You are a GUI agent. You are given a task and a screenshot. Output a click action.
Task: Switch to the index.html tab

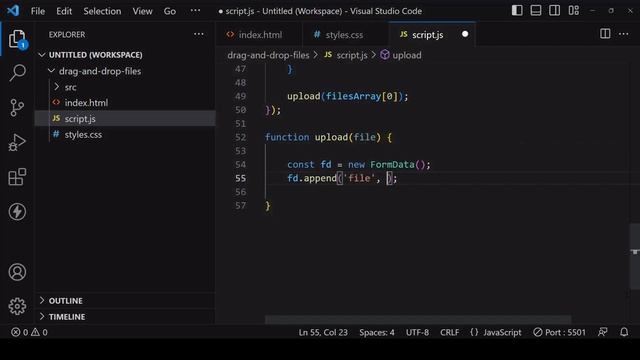pyautogui.click(x=259, y=35)
